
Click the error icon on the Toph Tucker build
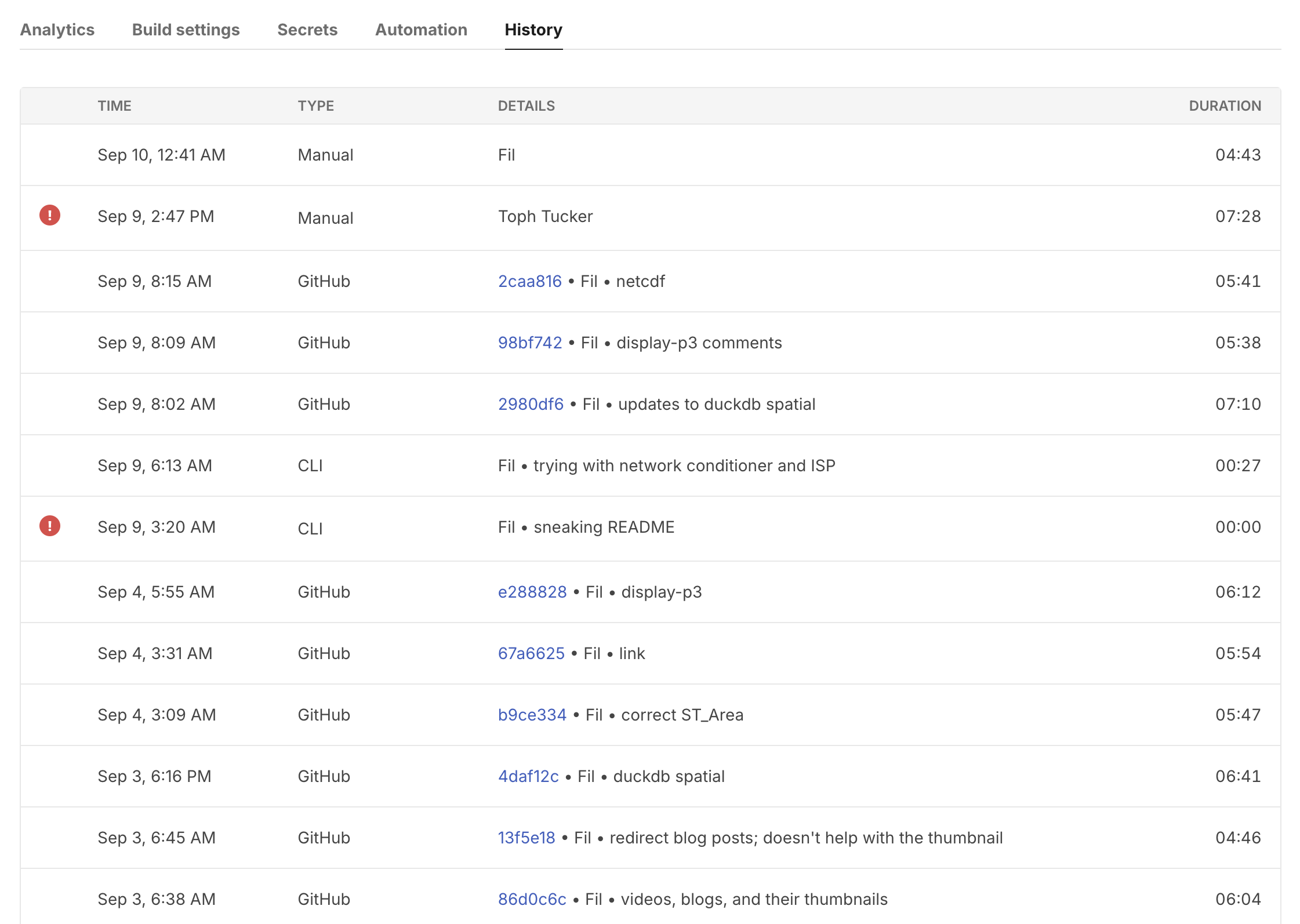point(49,216)
